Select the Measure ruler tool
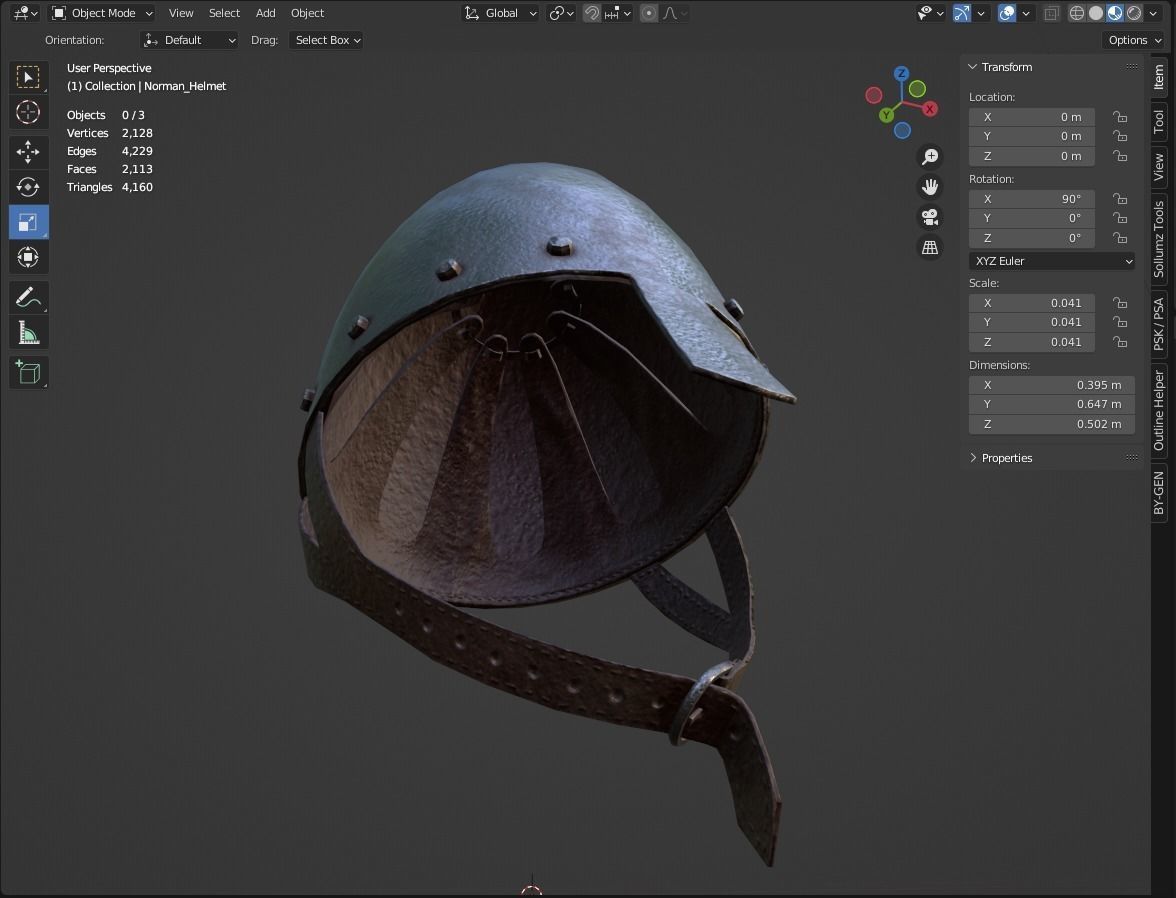This screenshot has width=1176, height=898. pyautogui.click(x=28, y=332)
